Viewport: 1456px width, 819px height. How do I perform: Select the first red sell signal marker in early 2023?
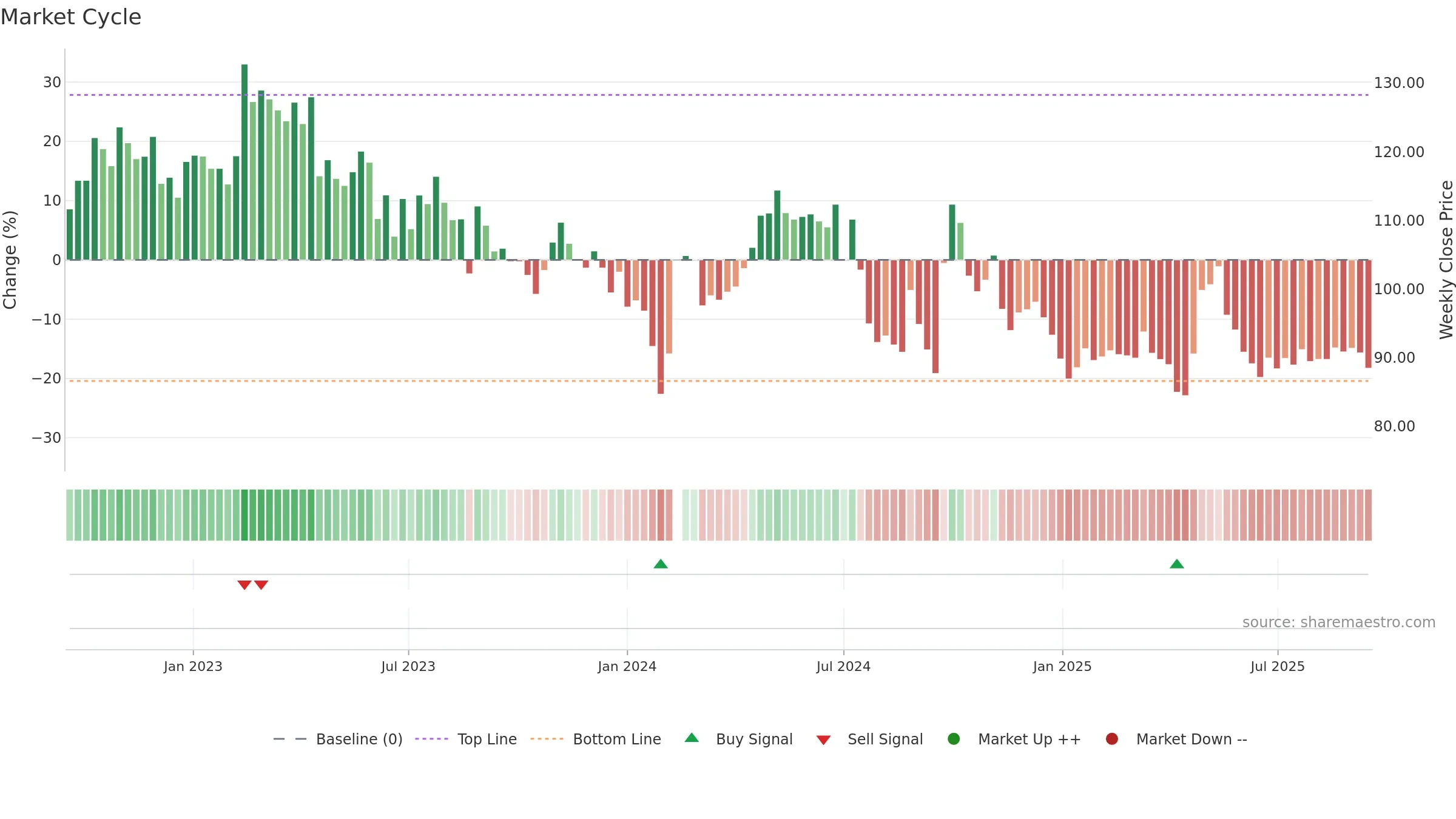[x=244, y=585]
